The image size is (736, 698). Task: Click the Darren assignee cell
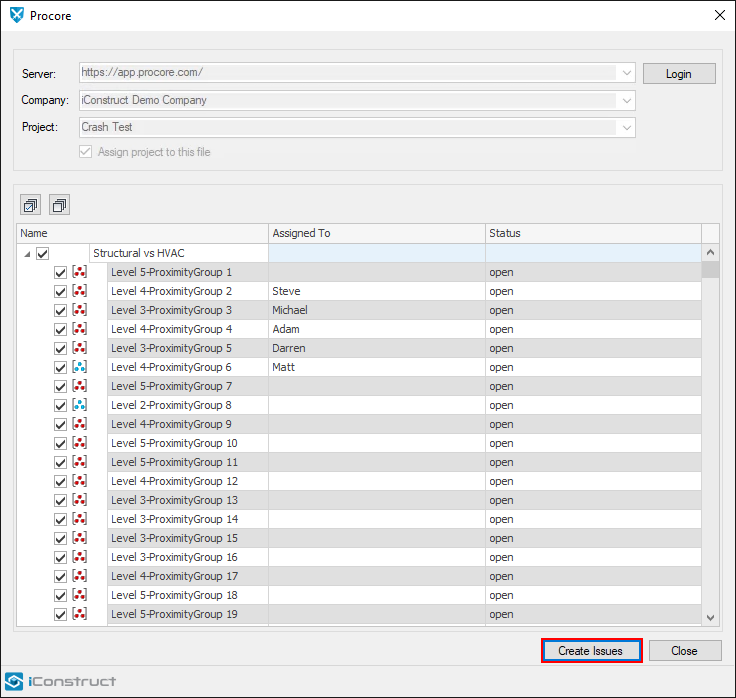tap(377, 348)
